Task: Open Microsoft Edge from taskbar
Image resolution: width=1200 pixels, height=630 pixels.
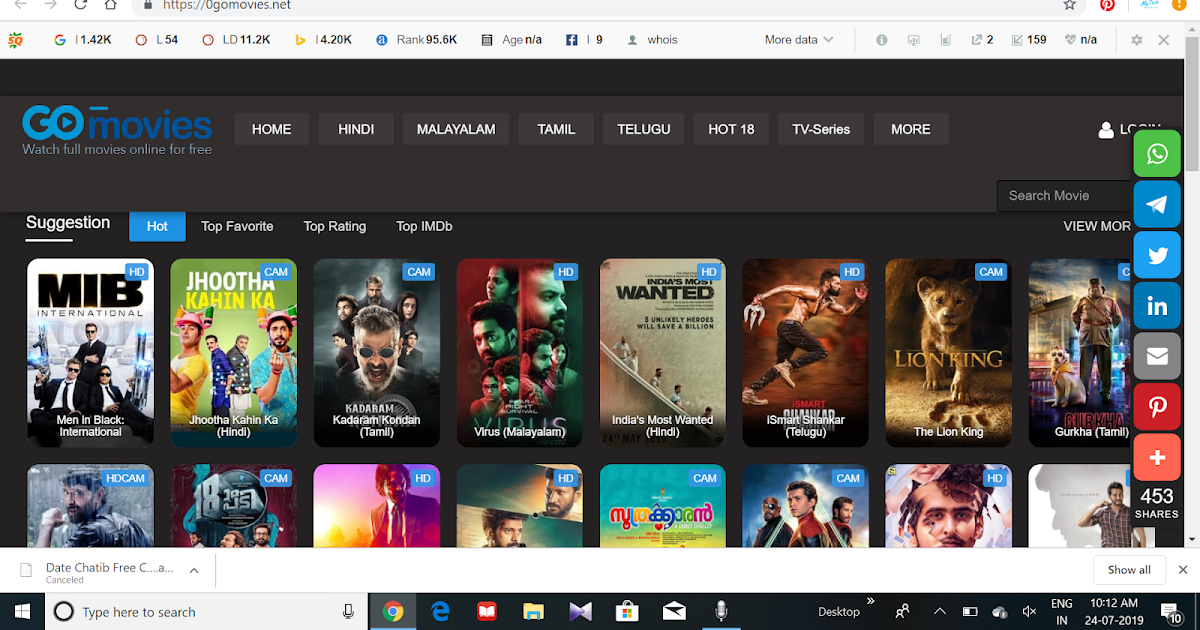Action: tap(440, 611)
